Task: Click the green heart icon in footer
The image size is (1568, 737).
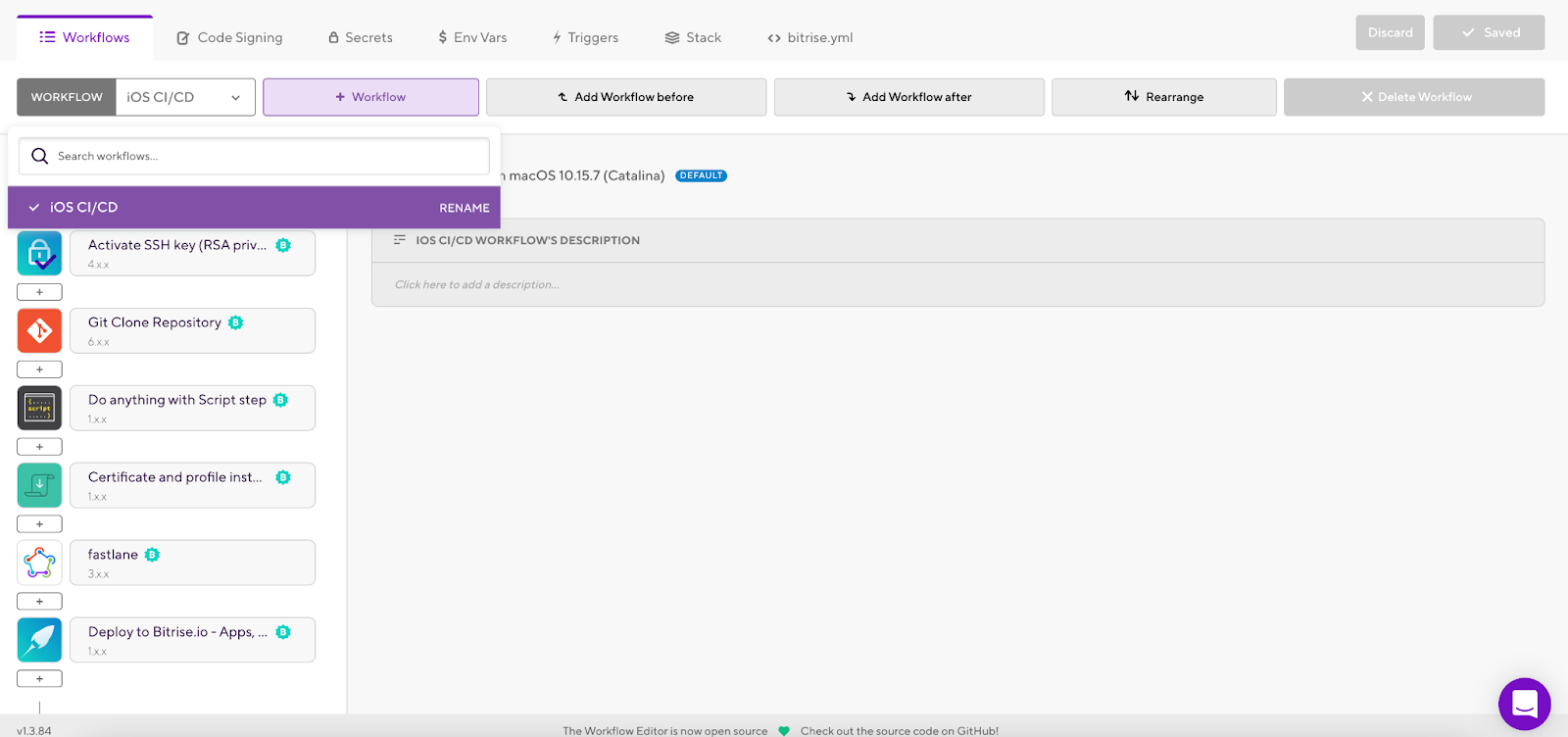Action: coord(784,731)
